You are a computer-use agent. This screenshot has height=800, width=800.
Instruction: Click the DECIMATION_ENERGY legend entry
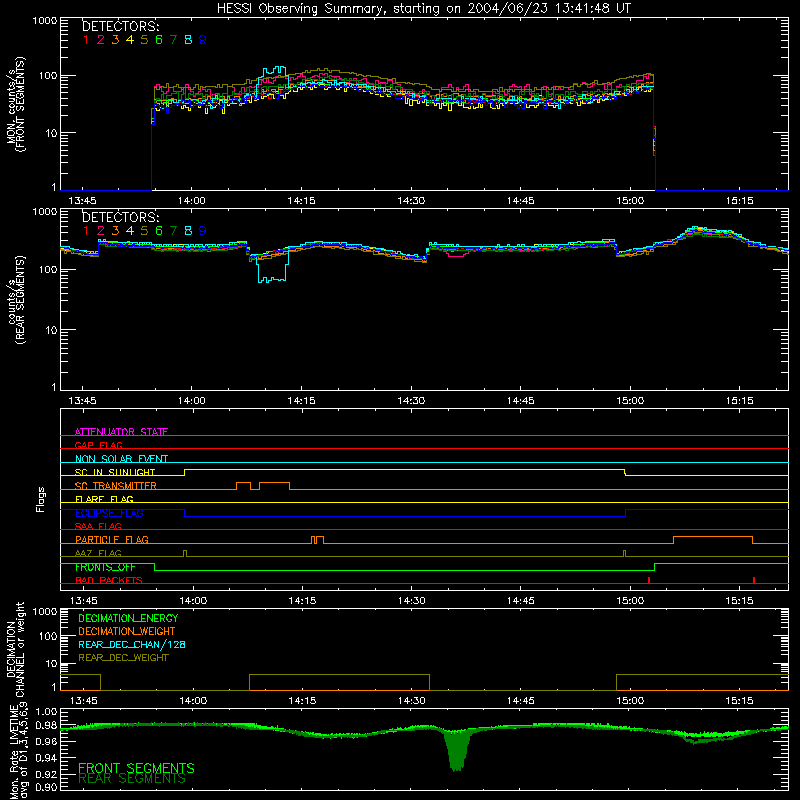point(128,618)
